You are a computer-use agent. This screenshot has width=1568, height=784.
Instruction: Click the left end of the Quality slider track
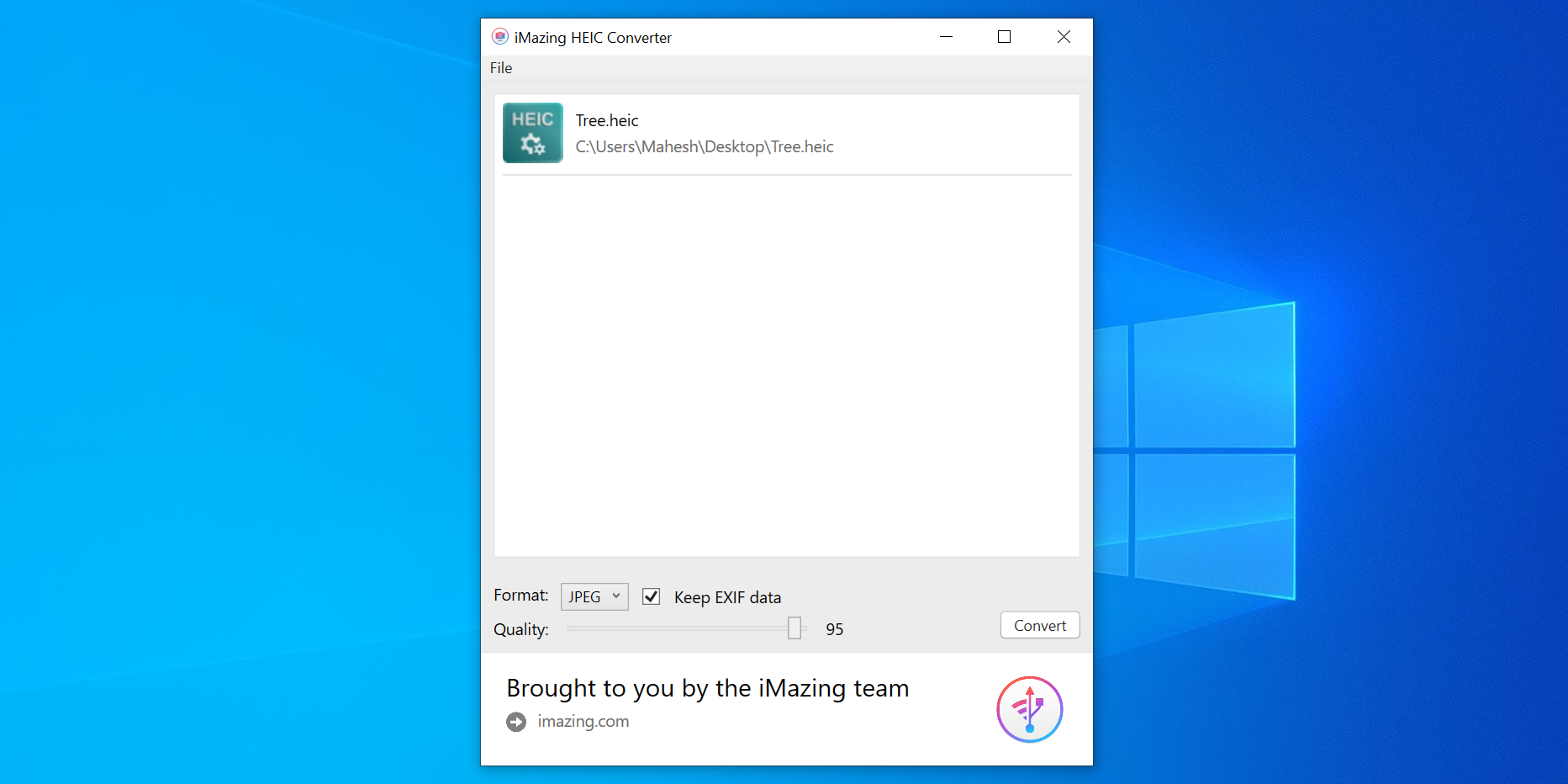point(572,628)
